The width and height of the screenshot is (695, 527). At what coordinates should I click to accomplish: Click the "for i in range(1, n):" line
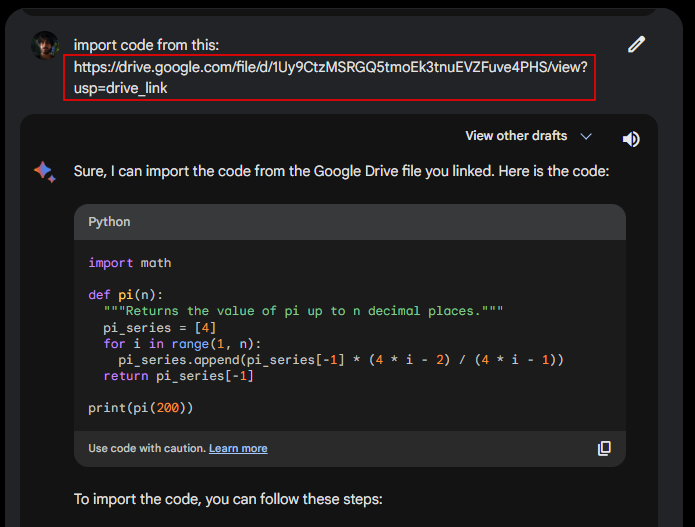coord(182,344)
